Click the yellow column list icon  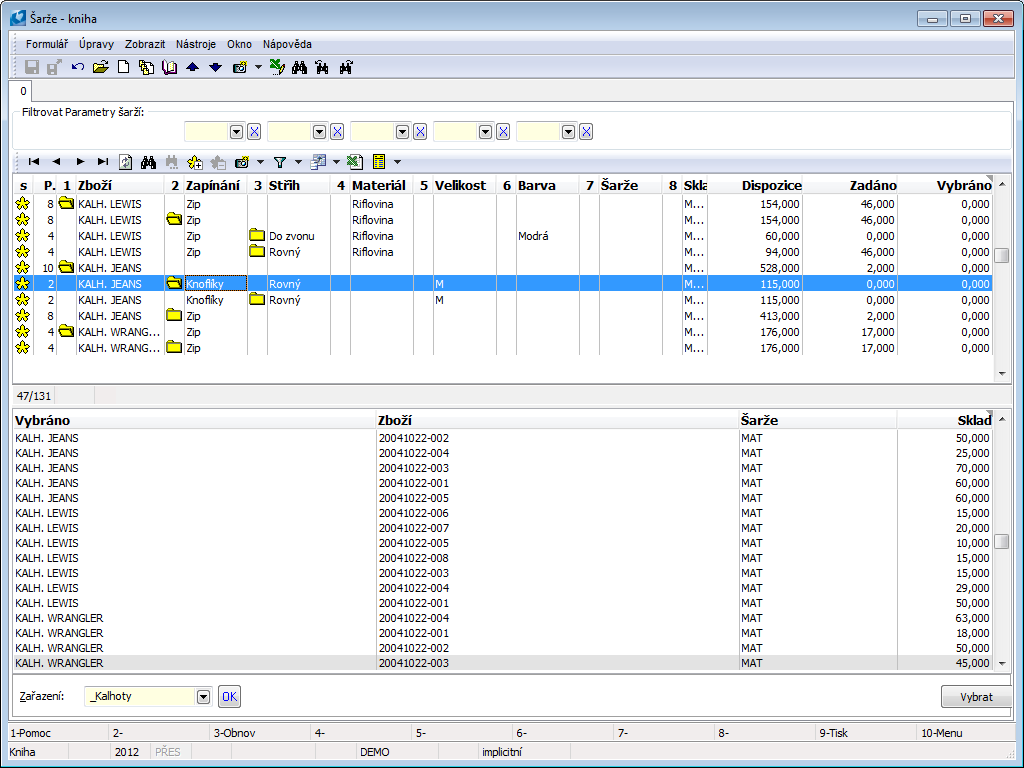click(x=379, y=161)
